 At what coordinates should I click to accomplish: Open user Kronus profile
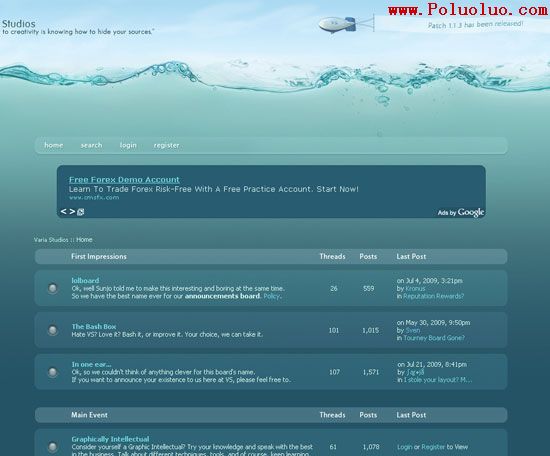click(415, 288)
